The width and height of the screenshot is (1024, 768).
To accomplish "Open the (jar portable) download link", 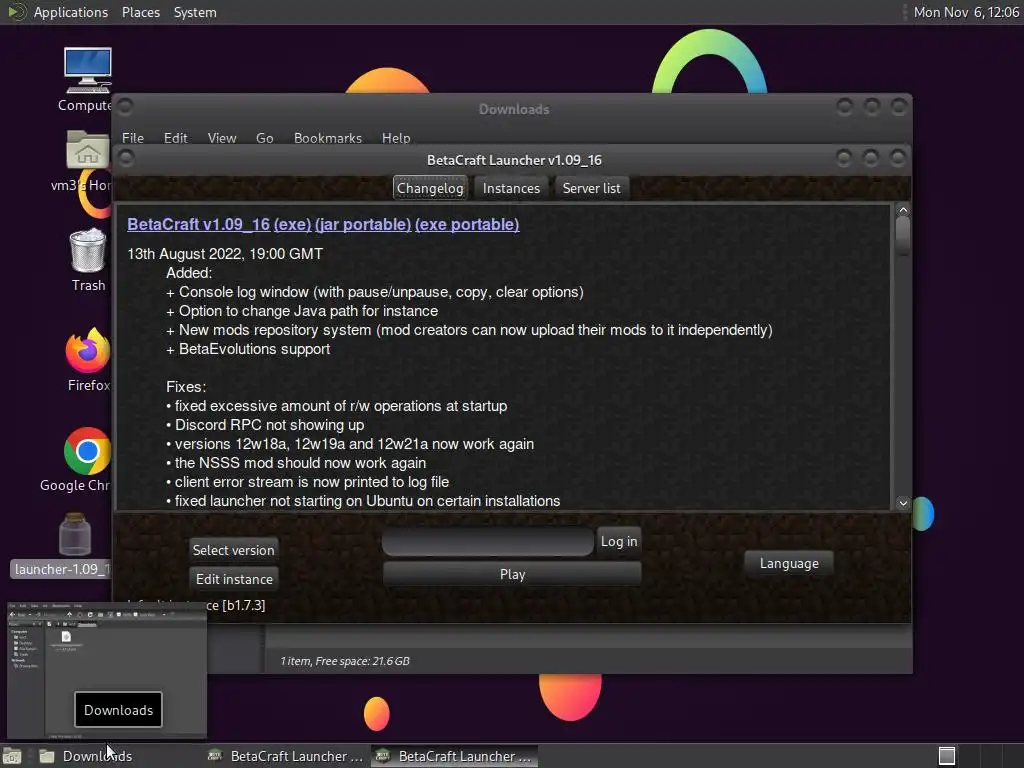I will [x=363, y=224].
